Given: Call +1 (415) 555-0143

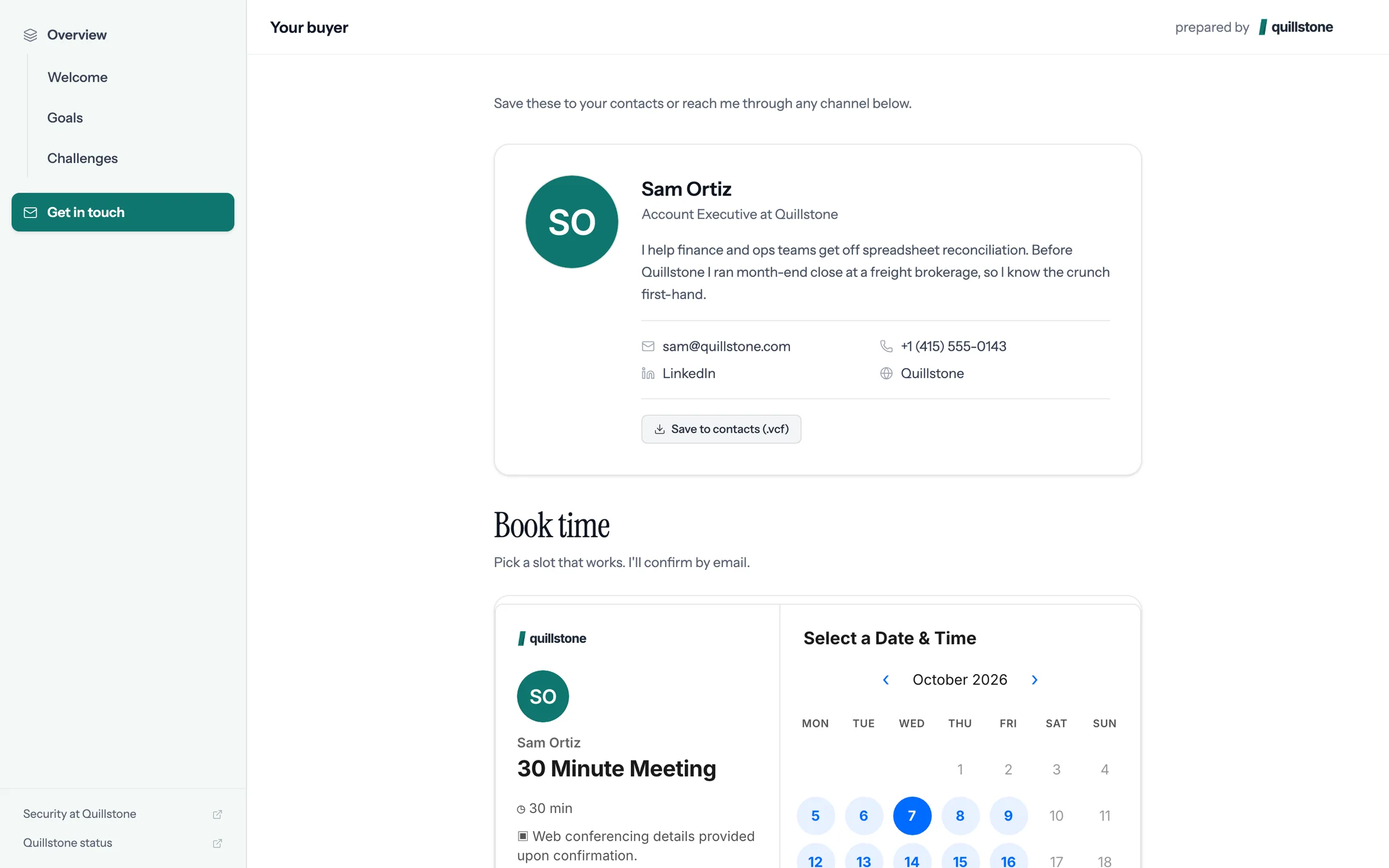Looking at the screenshot, I should click(953, 346).
